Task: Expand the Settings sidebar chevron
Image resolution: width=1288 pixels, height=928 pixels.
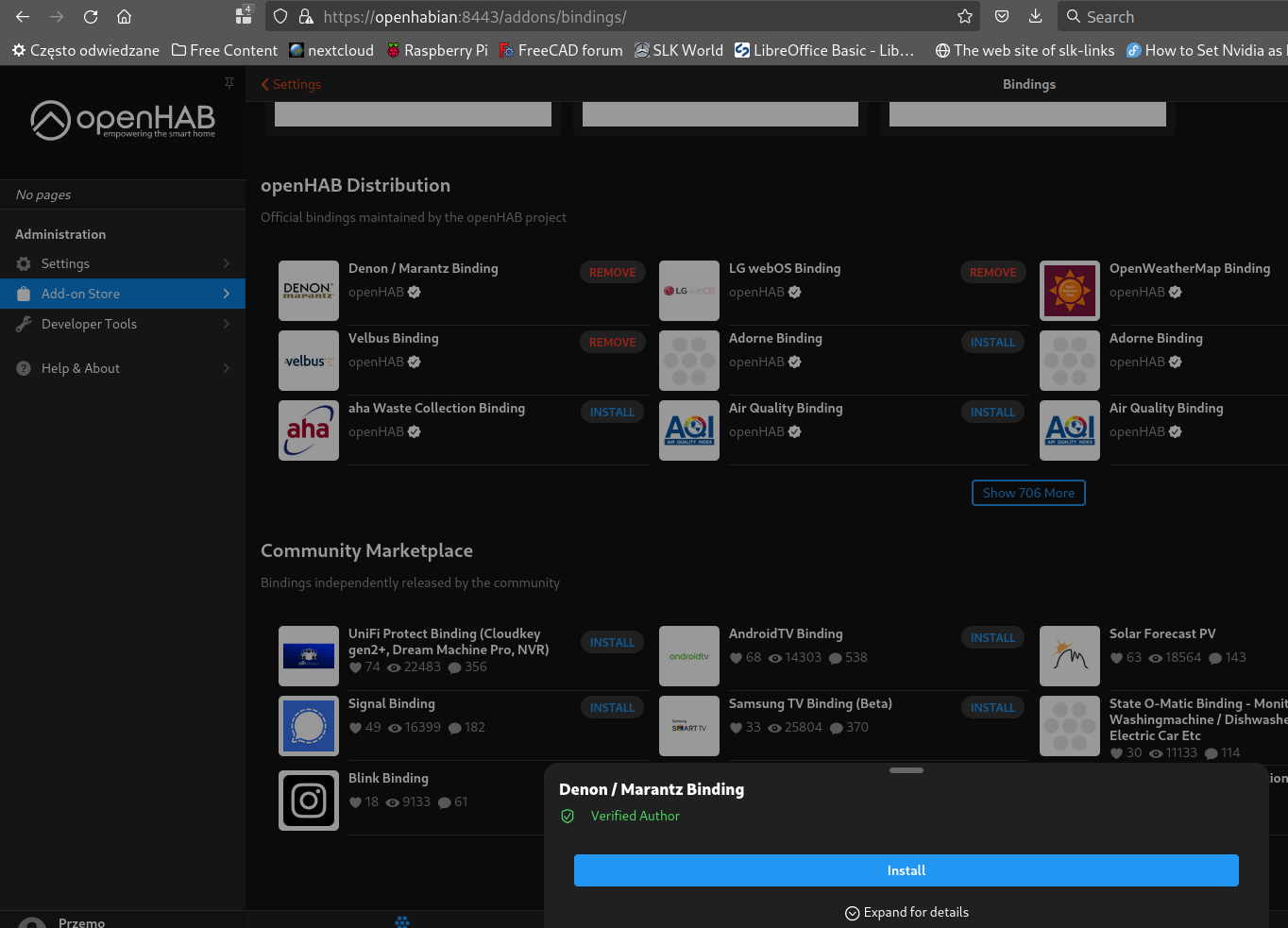Action: [x=227, y=263]
